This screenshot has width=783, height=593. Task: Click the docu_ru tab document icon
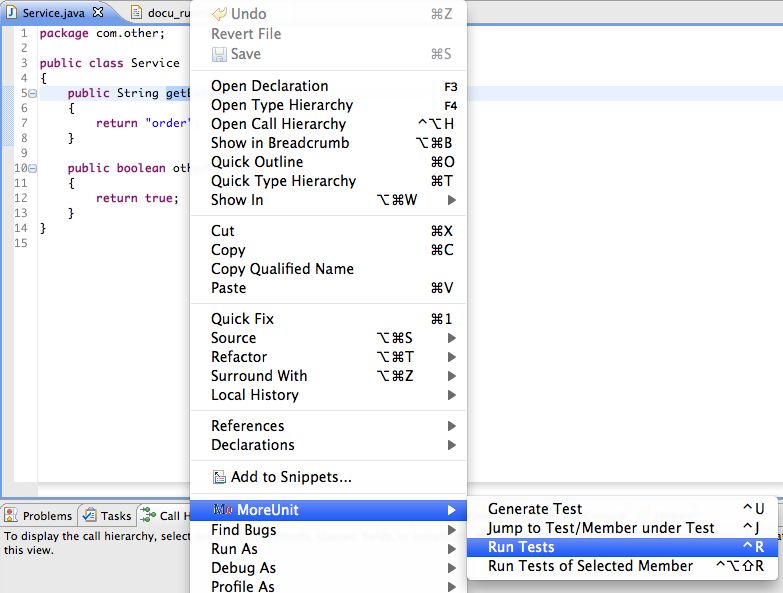136,12
